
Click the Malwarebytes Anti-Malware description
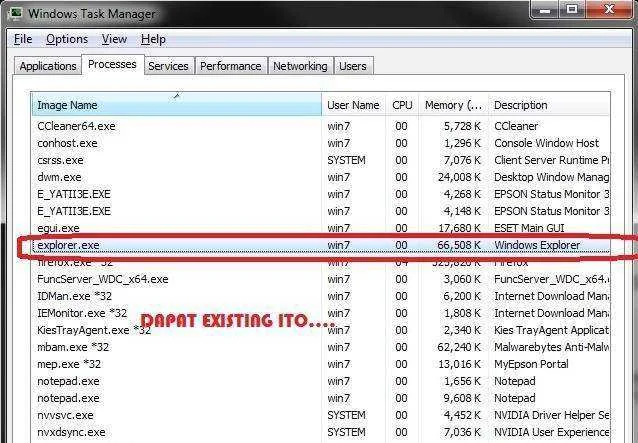click(552, 347)
